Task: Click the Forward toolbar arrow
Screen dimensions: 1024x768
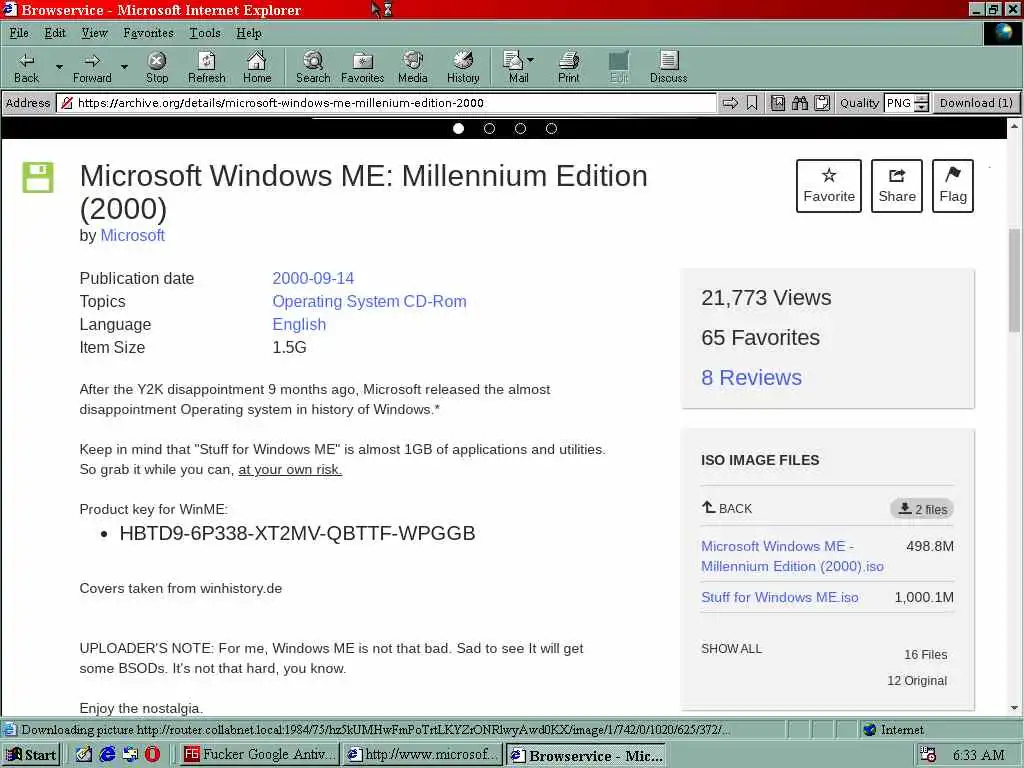Action: [x=92, y=67]
